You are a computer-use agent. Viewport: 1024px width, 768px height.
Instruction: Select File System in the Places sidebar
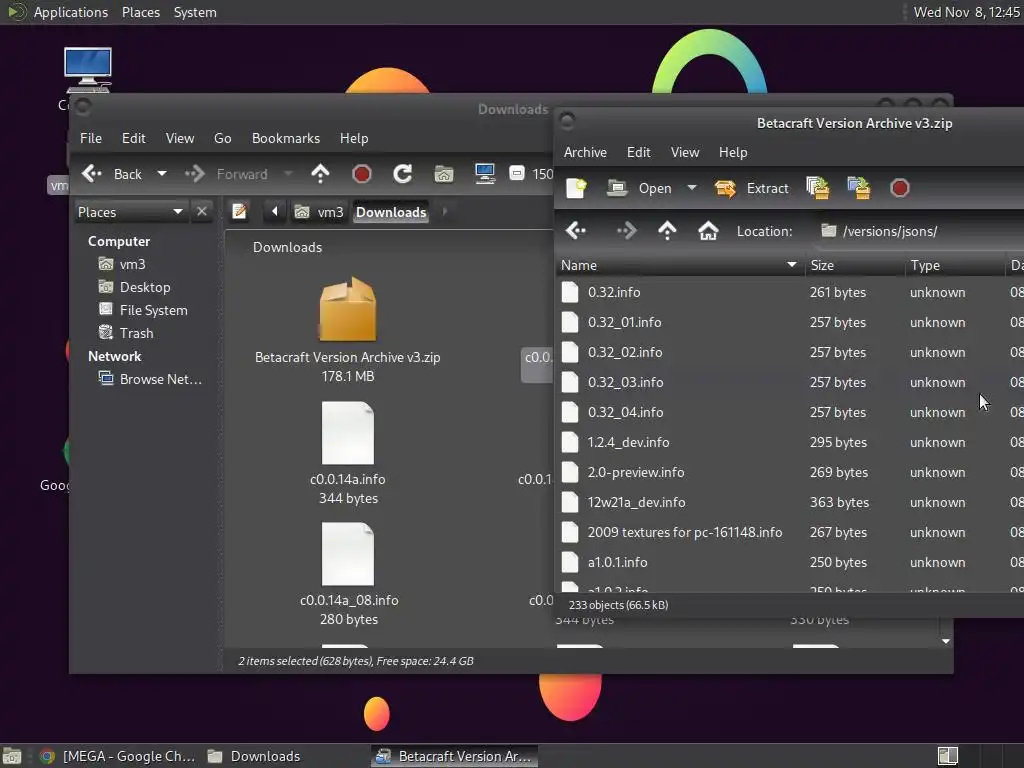(143, 310)
